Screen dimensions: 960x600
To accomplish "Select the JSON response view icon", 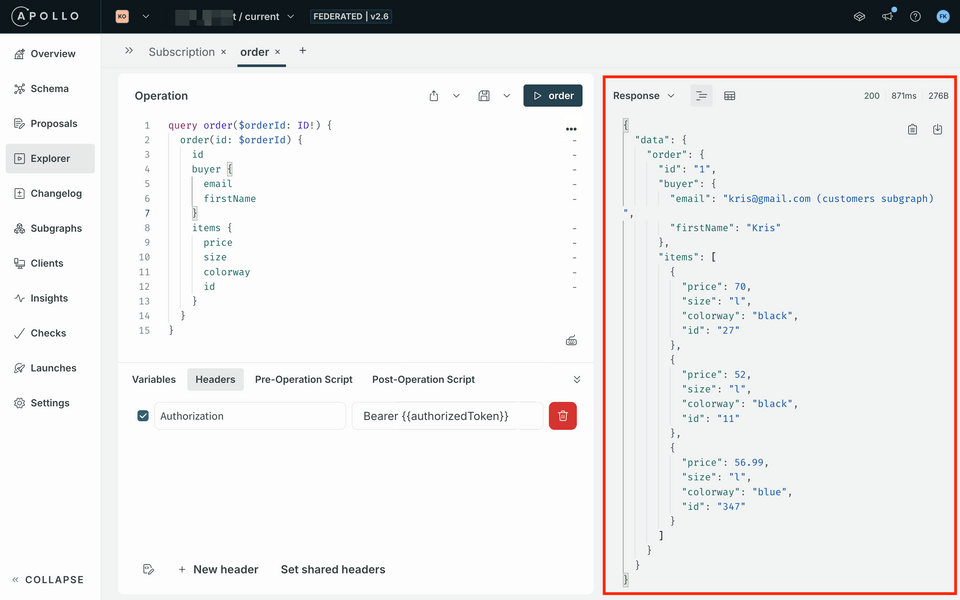I will (702, 96).
